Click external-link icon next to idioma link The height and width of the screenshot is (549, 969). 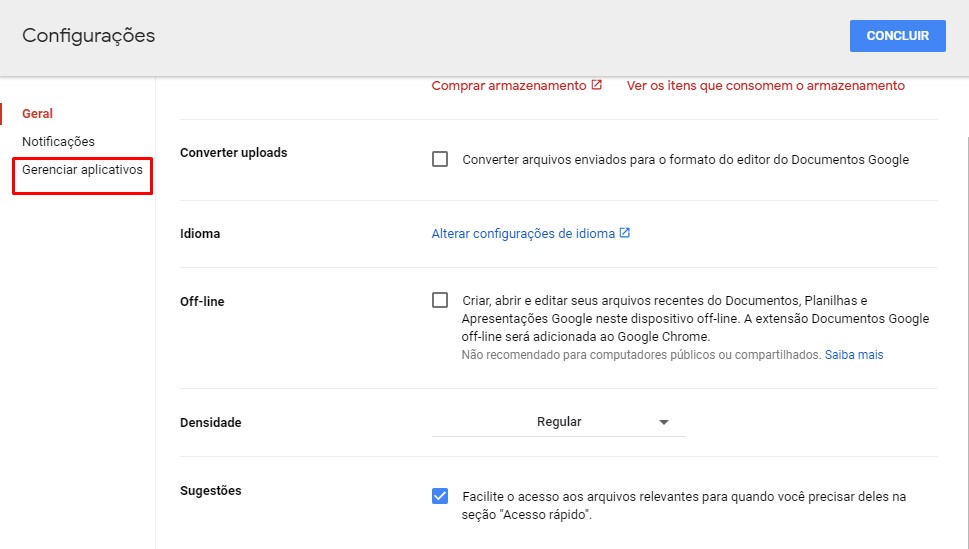coord(625,233)
